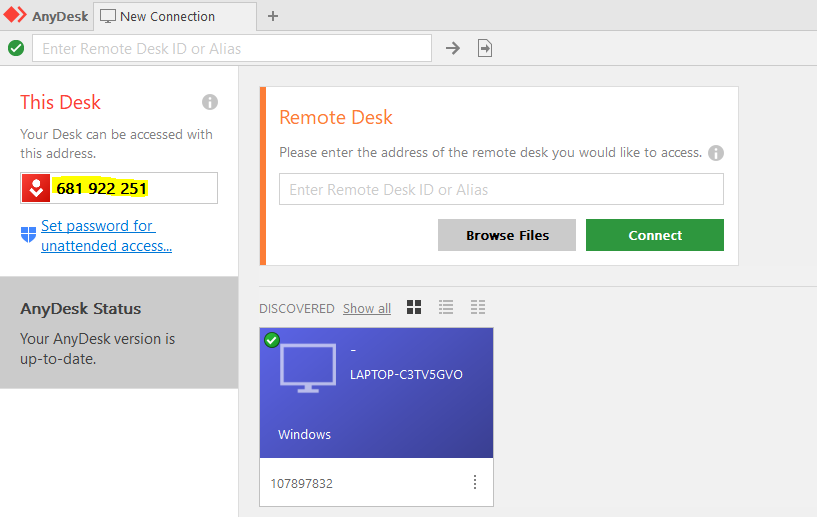Click the version is up-to-date message
The height and width of the screenshot is (517, 817).
click(x=97, y=349)
